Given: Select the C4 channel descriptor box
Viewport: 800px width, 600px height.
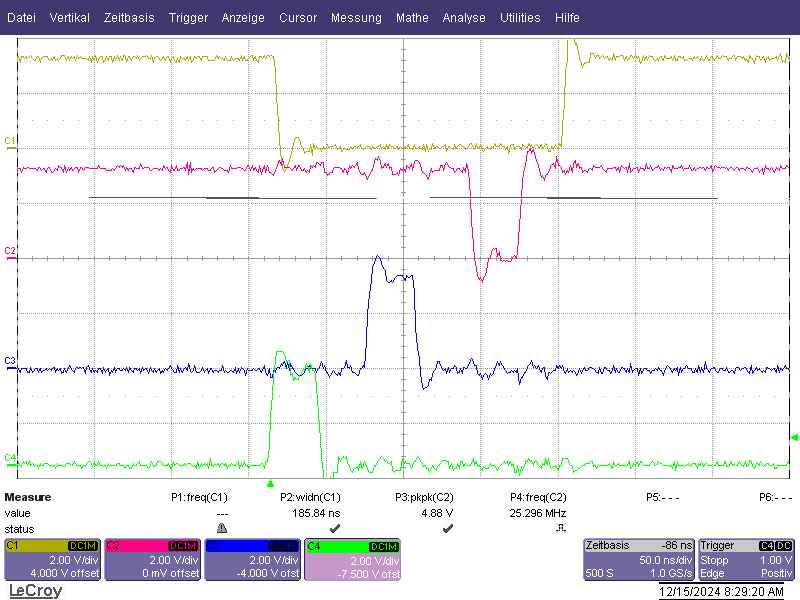Looking at the screenshot, I should pos(353,560).
